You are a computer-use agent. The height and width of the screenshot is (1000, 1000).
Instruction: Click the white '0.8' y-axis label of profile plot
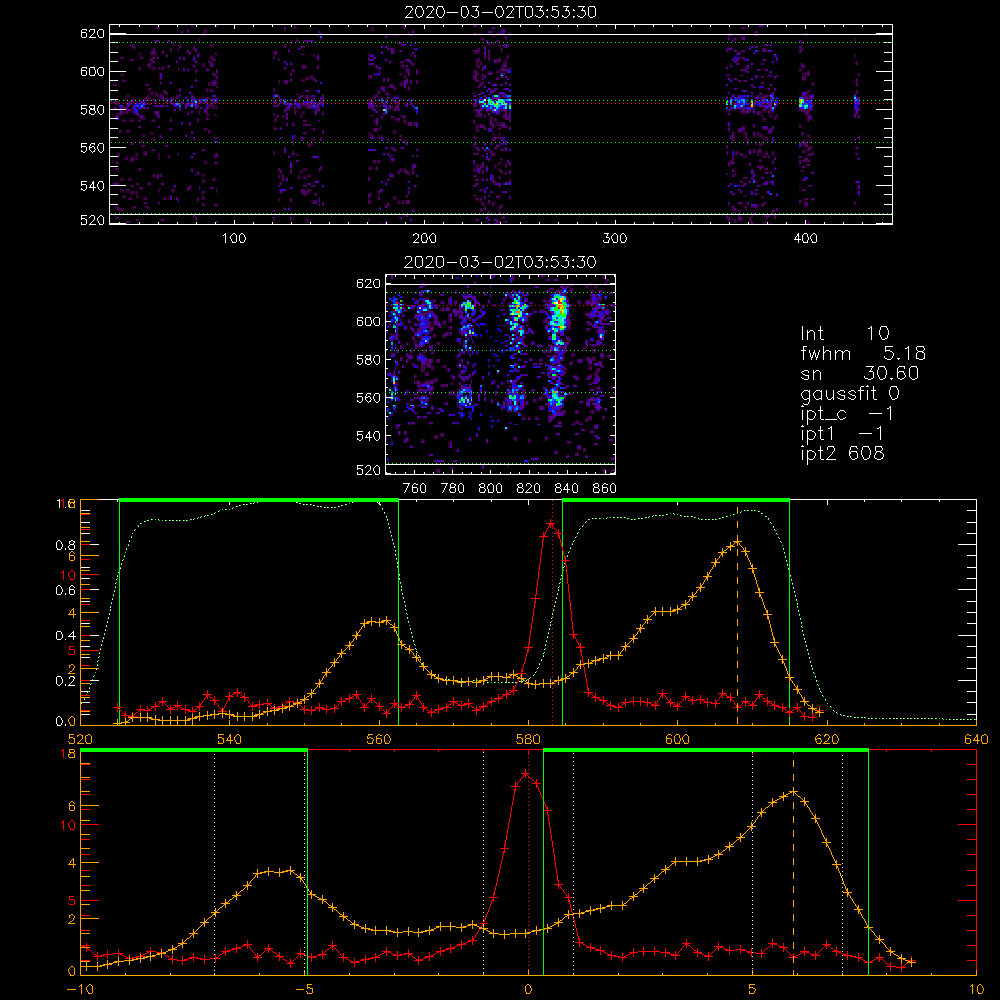65,545
